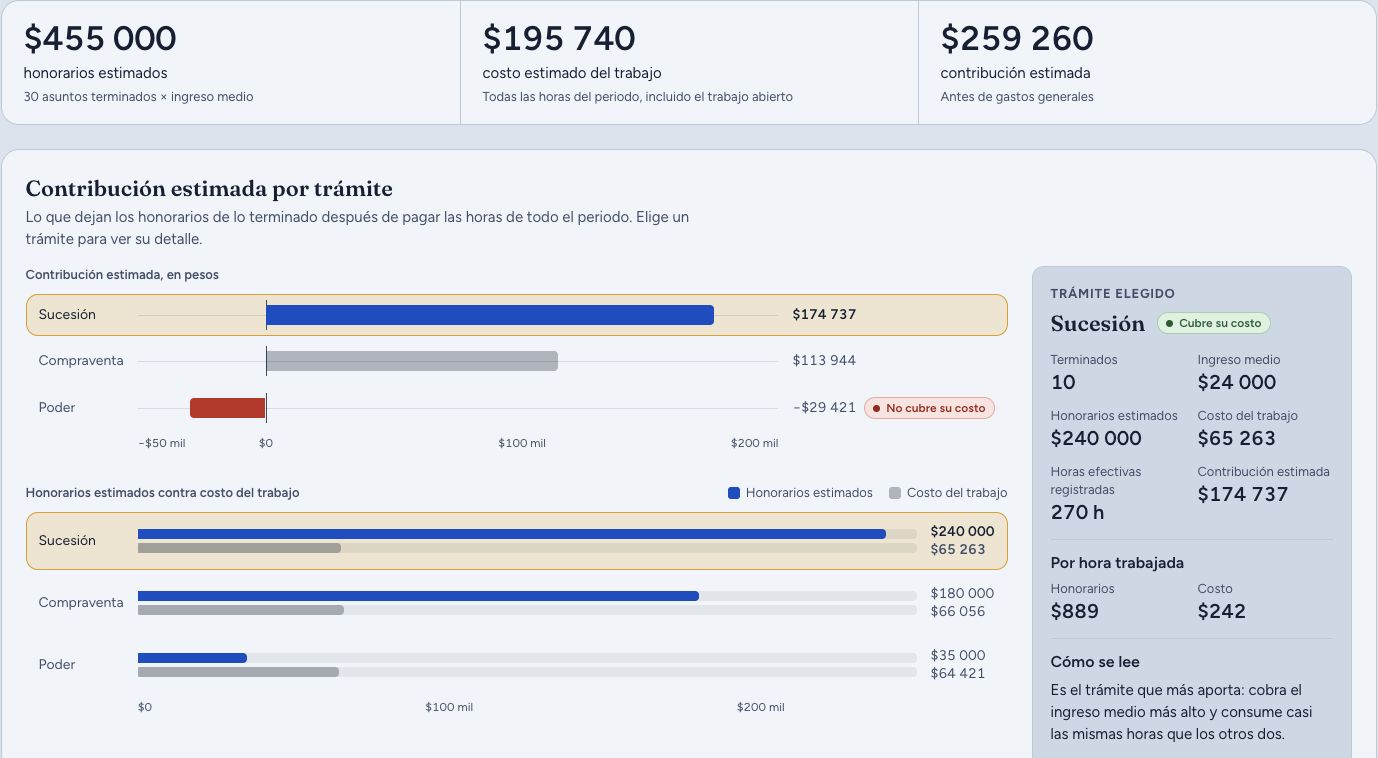Click the blue Honorarios estimados legend swatch
The width and height of the screenshot is (1378, 758).
734,493
